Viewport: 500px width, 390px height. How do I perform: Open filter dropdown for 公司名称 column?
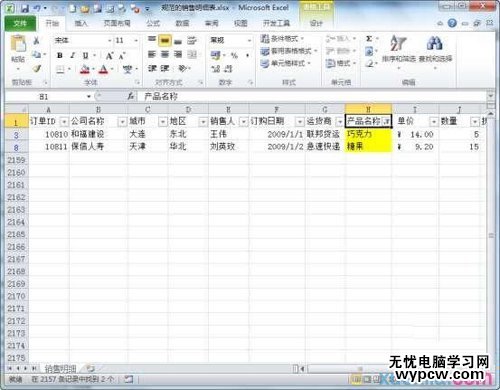click(122, 122)
